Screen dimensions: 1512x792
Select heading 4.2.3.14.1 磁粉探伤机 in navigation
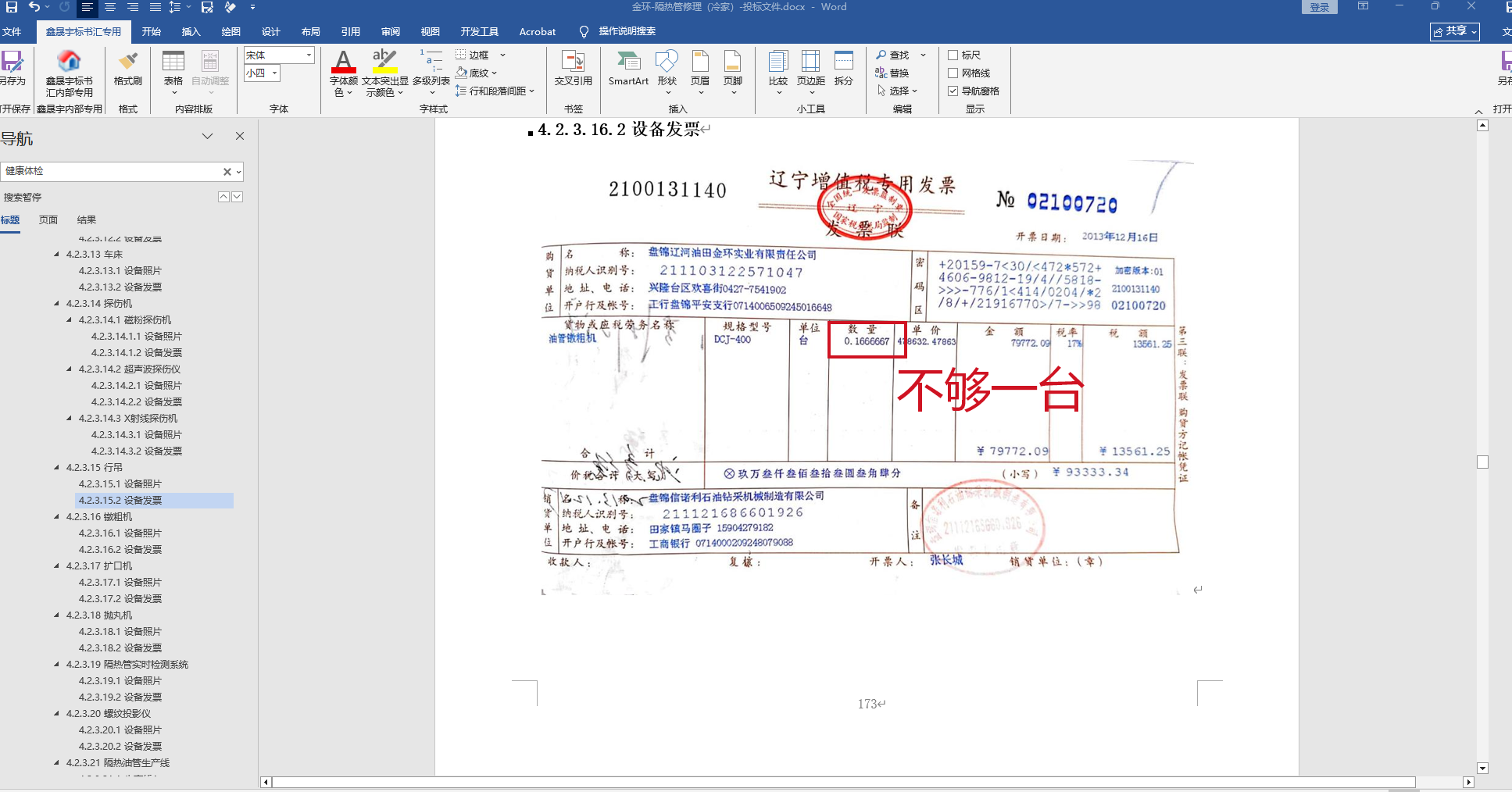[125, 319]
